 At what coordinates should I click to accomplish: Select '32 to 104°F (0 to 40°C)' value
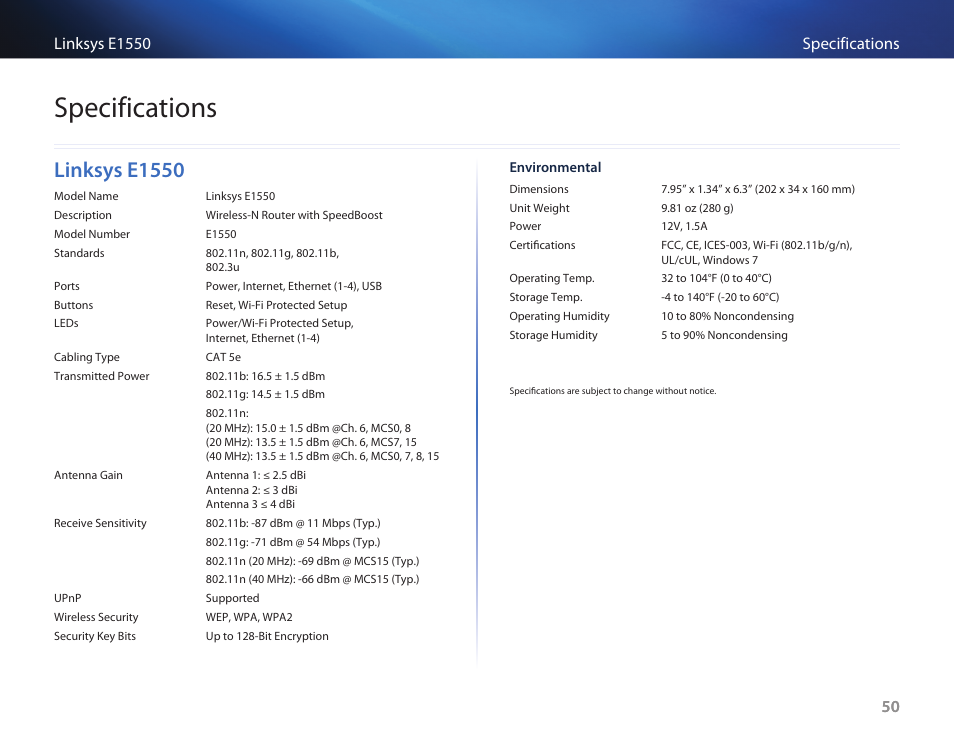point(716,278)
